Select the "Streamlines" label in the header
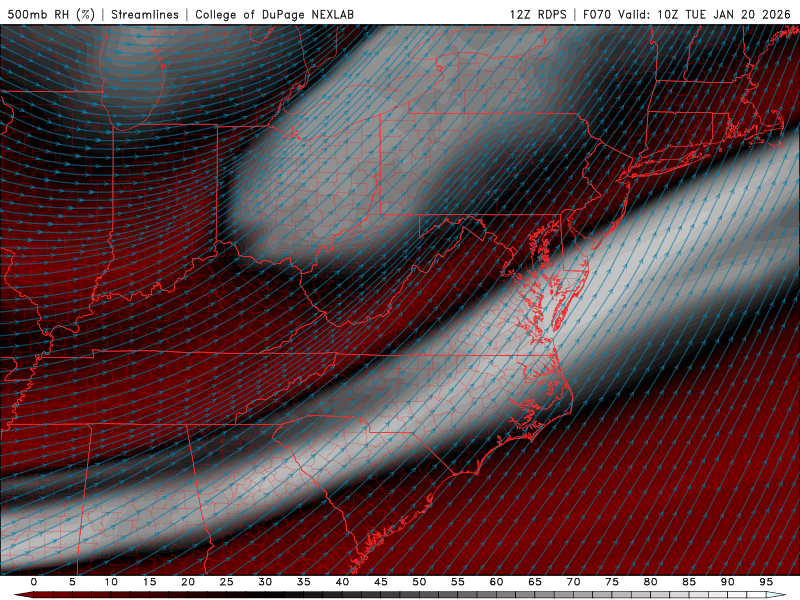Image resolution: width=800 pixels, height=600 pixels. pos(145,14)
